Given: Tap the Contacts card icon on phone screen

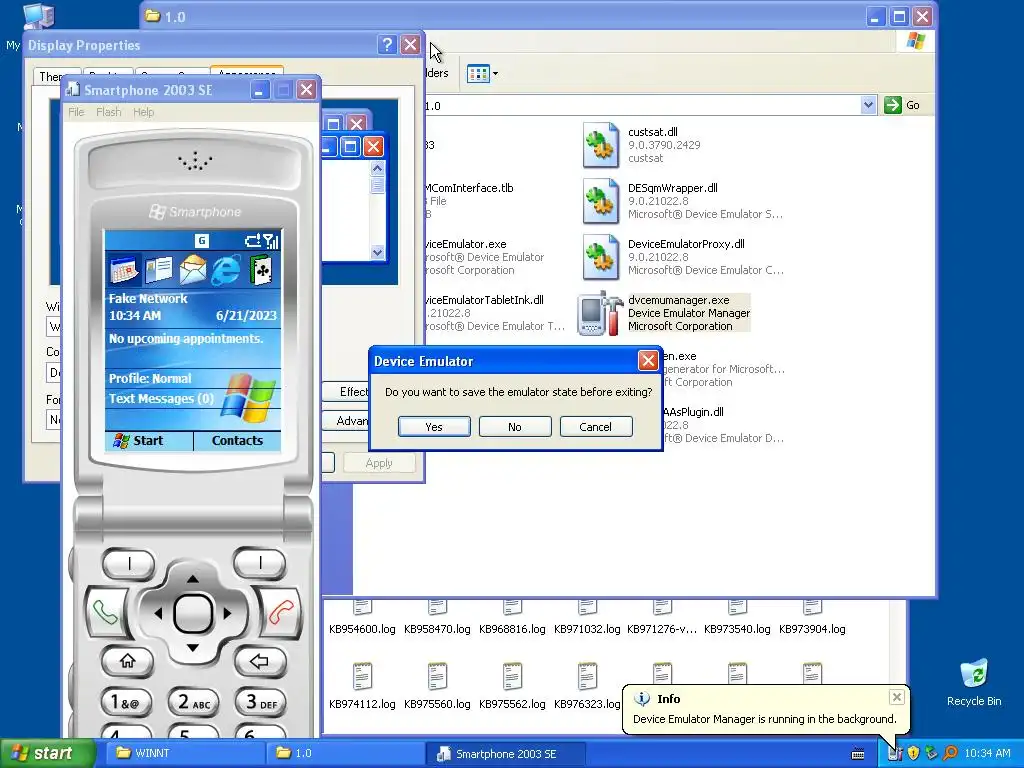Looking at the screenshot, I should tap(159, 269).
